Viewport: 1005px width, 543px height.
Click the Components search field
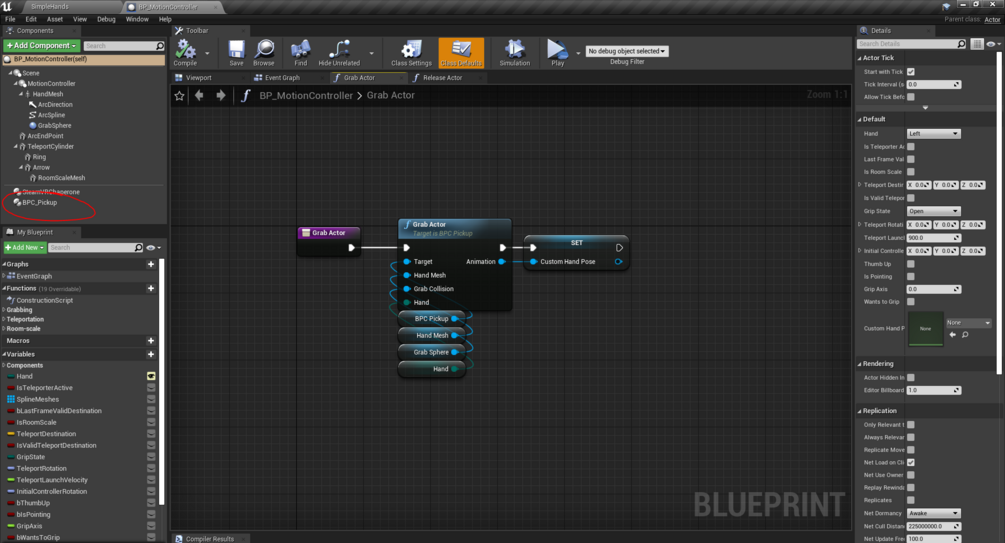point(124,46)
